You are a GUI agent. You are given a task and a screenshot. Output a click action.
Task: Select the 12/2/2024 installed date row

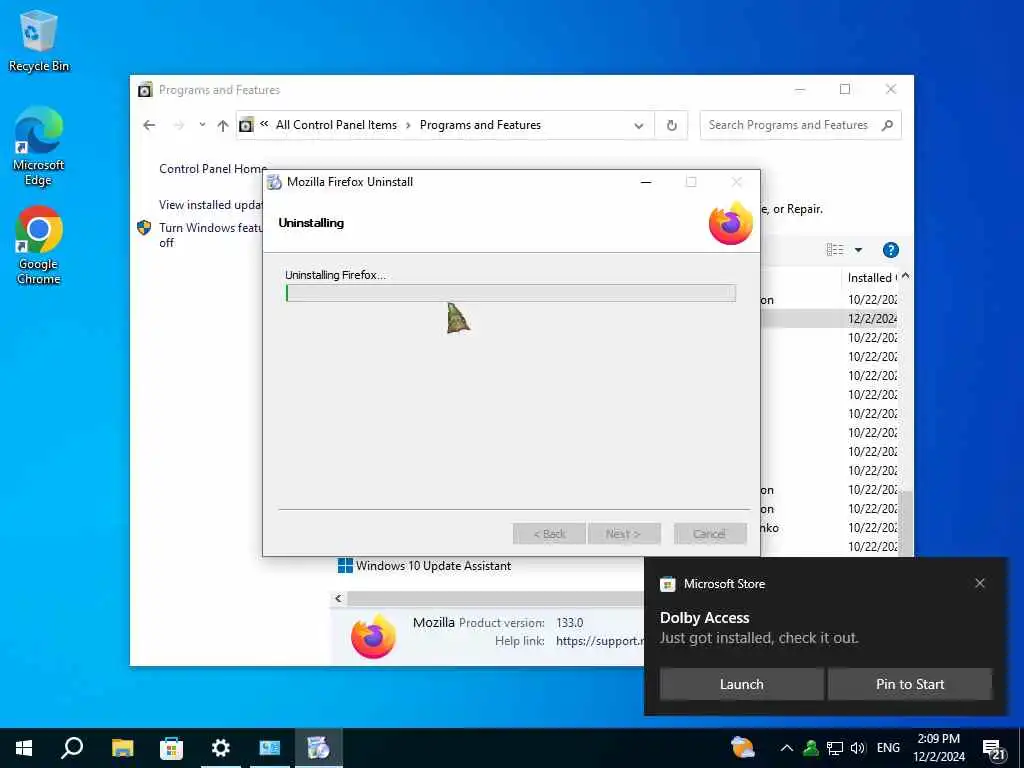pos(871,318)
